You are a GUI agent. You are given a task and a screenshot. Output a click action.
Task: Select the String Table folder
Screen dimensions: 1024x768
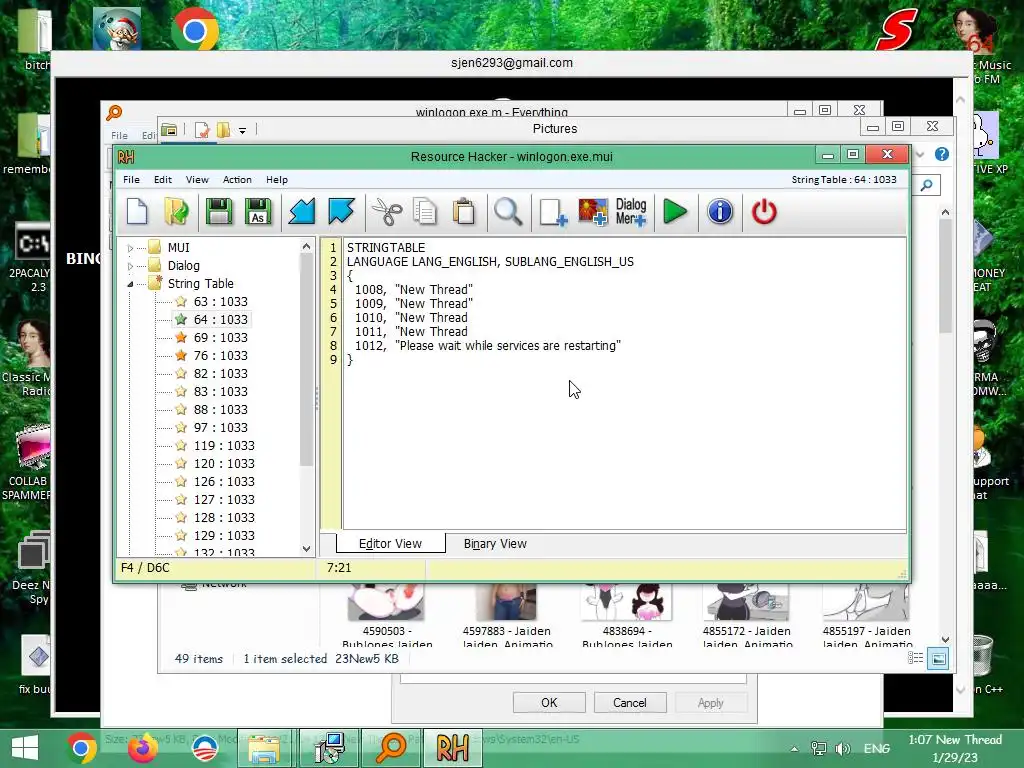(200, 283)
